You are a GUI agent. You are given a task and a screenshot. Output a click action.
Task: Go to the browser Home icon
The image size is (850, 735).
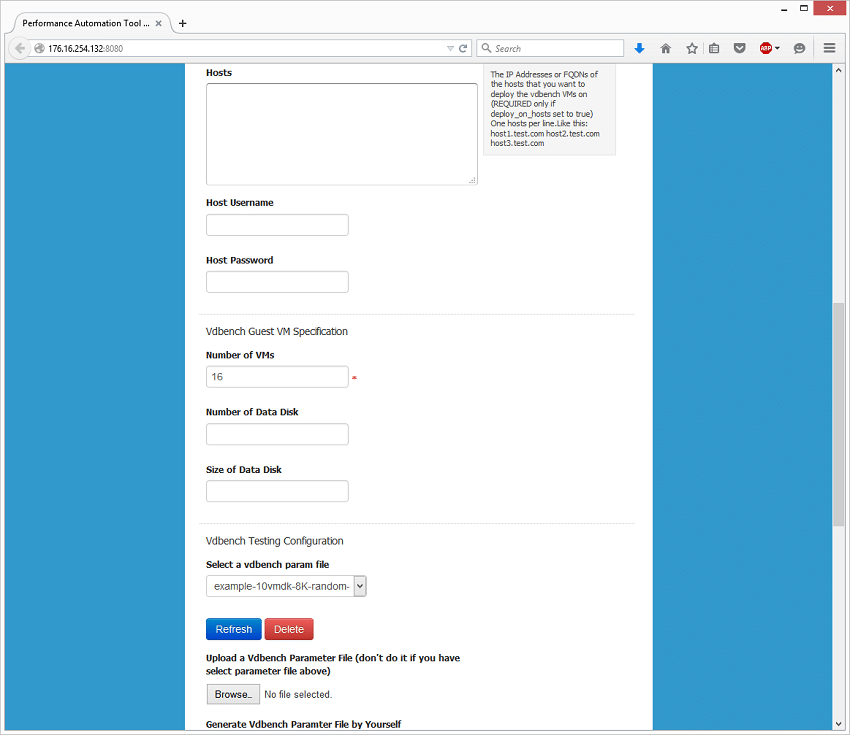click(666, 48)
